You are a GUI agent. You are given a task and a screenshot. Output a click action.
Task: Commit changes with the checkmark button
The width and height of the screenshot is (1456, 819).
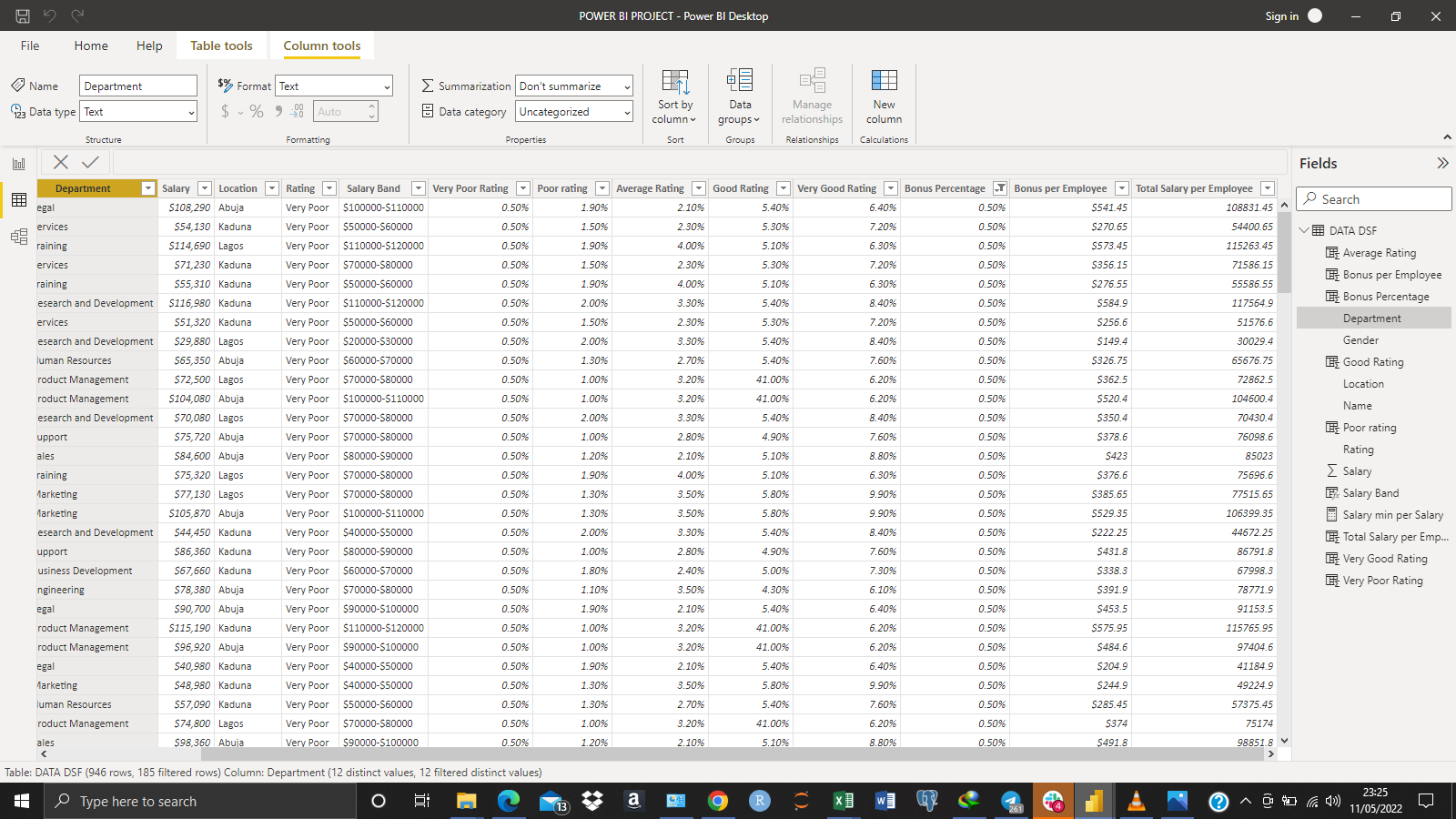click(89, 162)
